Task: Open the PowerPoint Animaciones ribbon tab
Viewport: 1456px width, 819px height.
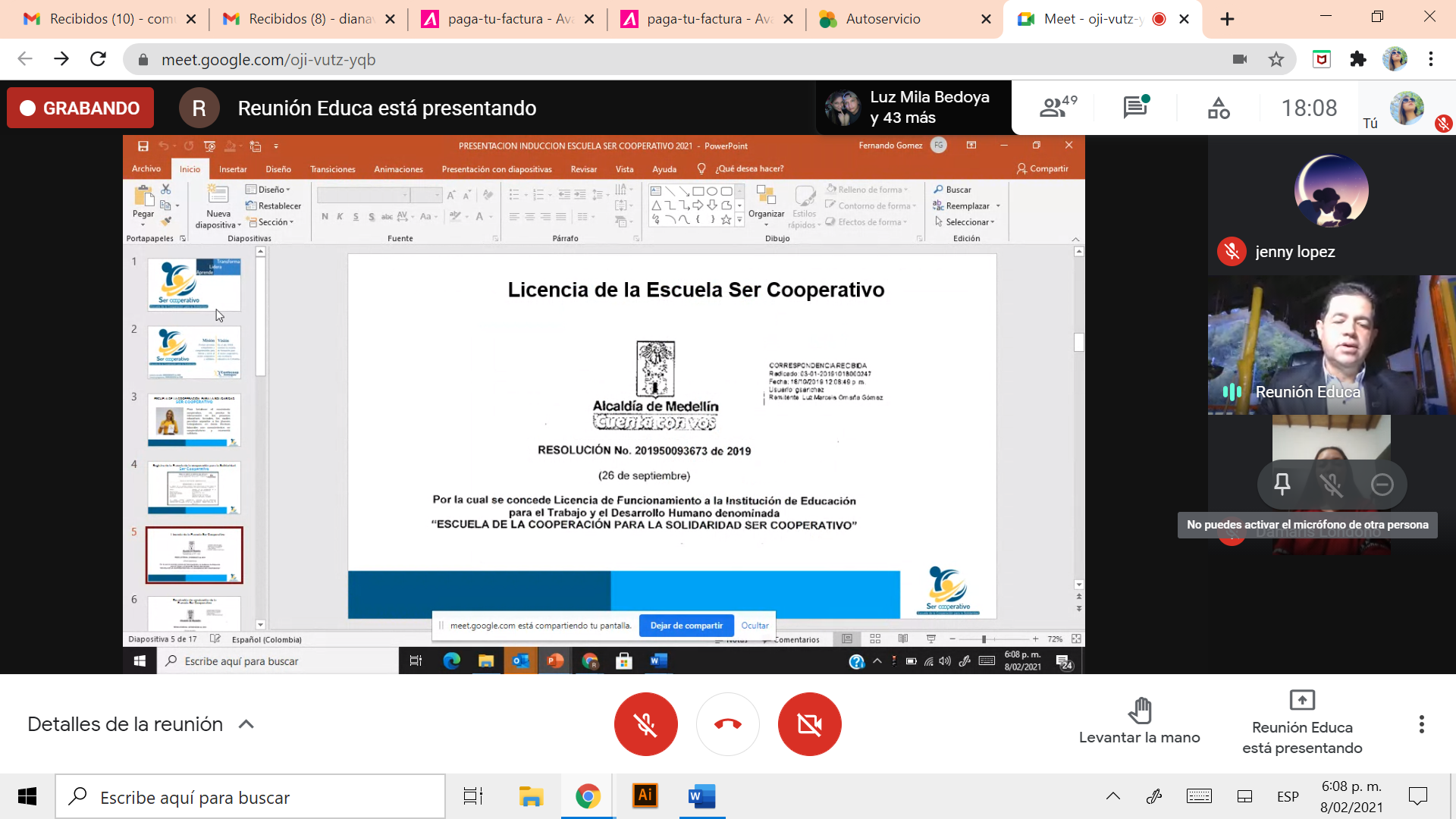Action: (x=398, y=169)
